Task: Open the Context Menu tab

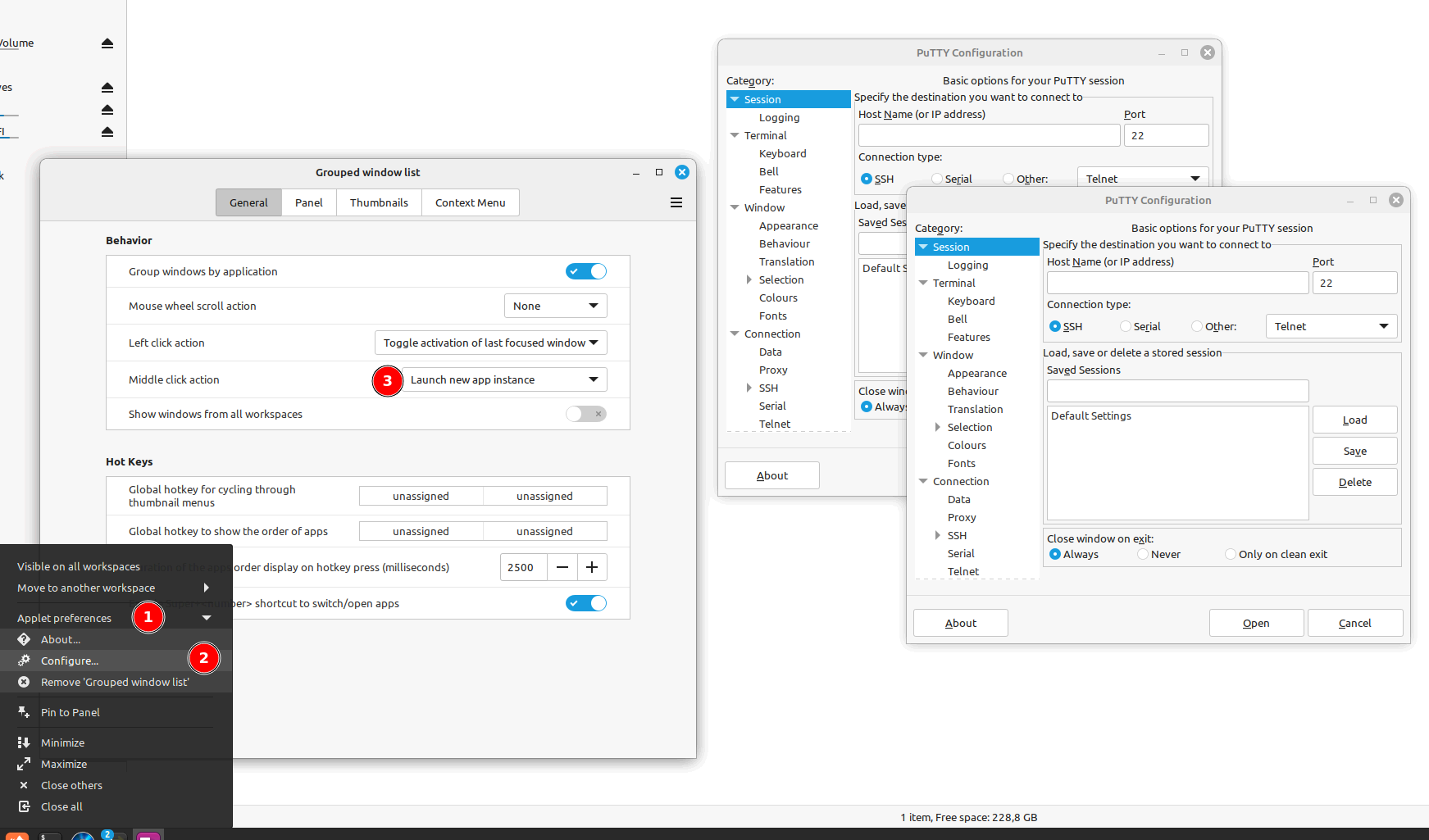Action: [x=471, y=202]
